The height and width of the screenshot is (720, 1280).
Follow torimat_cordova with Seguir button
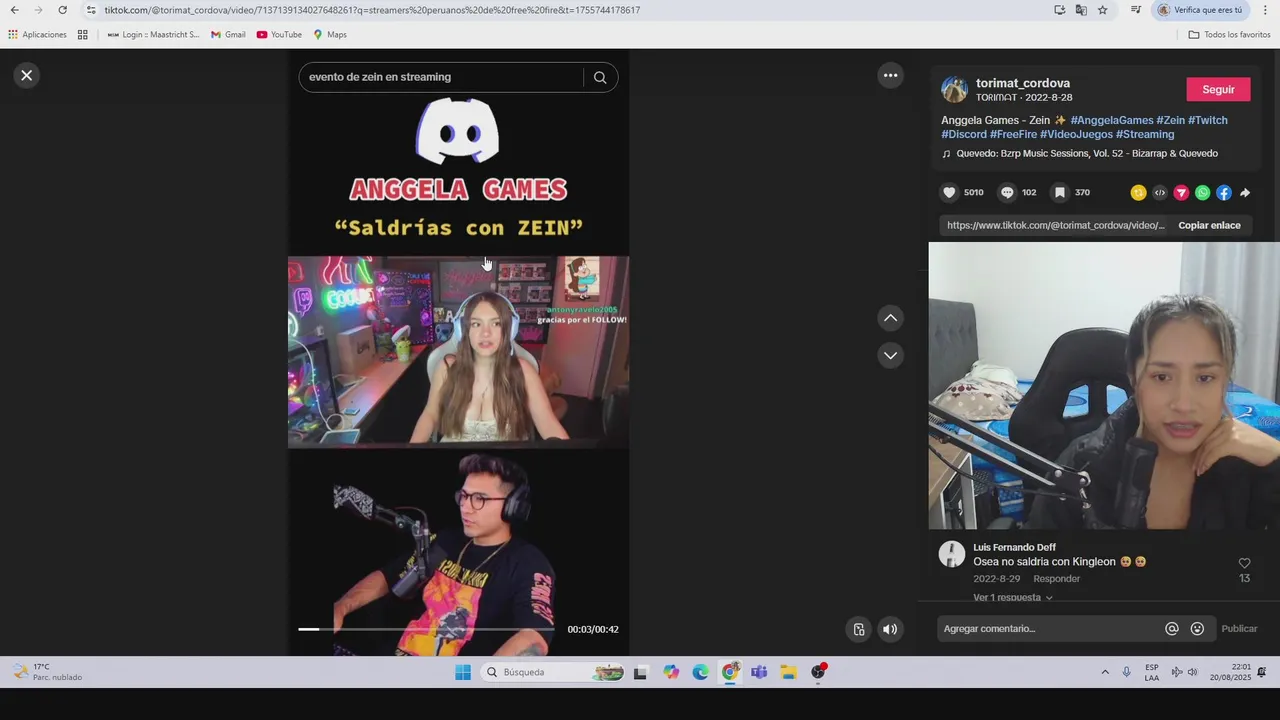[1218, 89]
